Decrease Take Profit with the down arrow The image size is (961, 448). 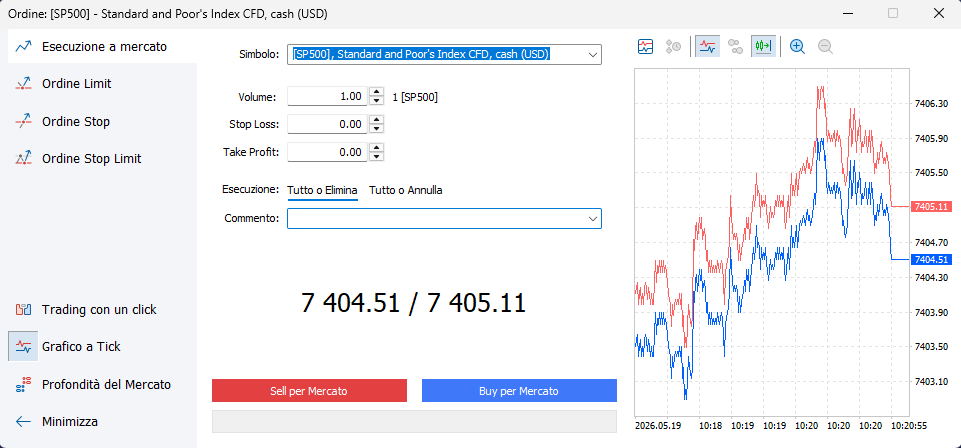[x=377, y=156]
